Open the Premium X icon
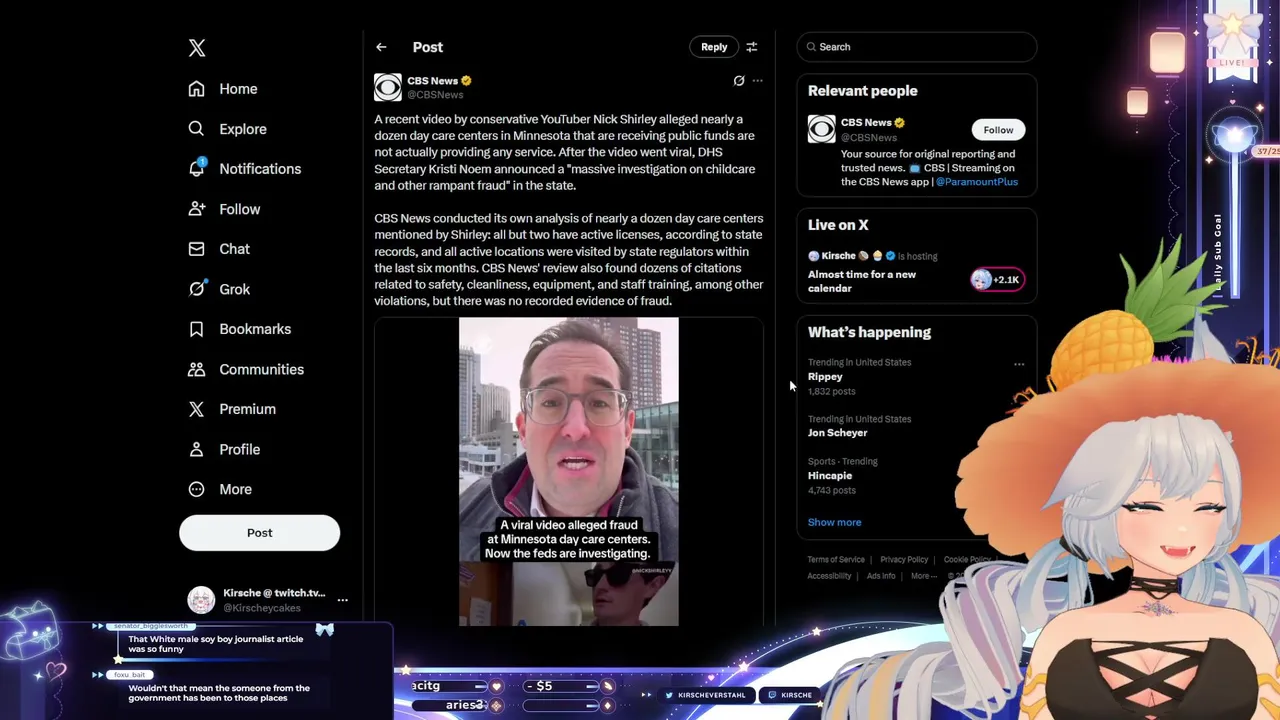 click(197, 409)
